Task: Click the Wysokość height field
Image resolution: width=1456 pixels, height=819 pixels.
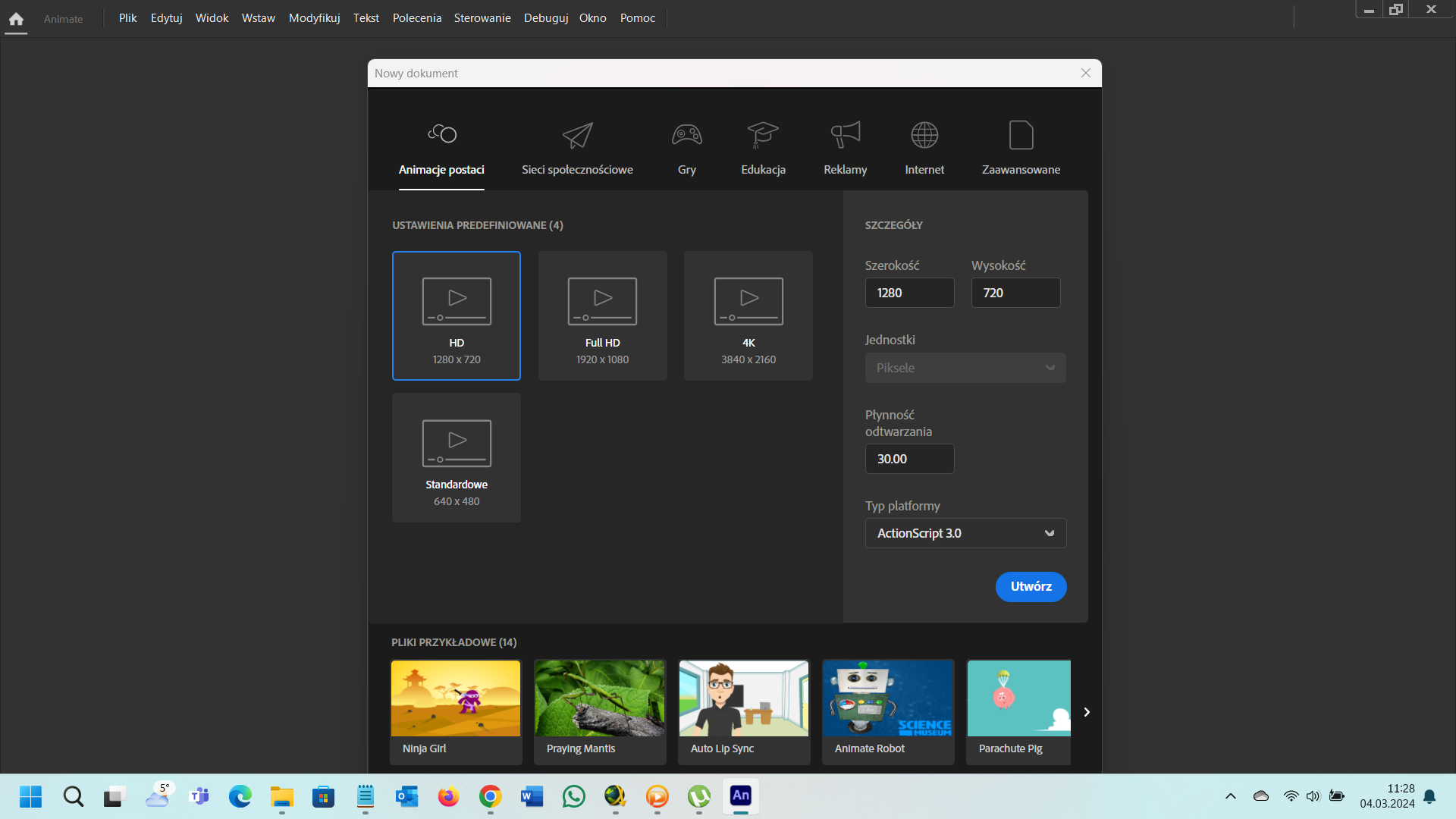Action: [1016, 293]
